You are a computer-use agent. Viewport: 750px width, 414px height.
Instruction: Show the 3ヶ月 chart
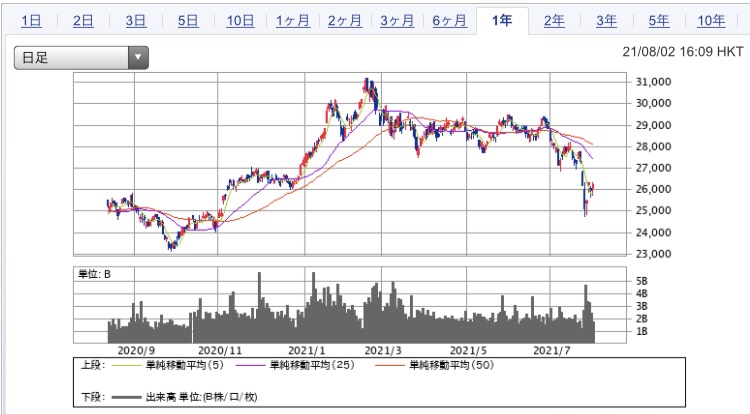pos(397,21)
